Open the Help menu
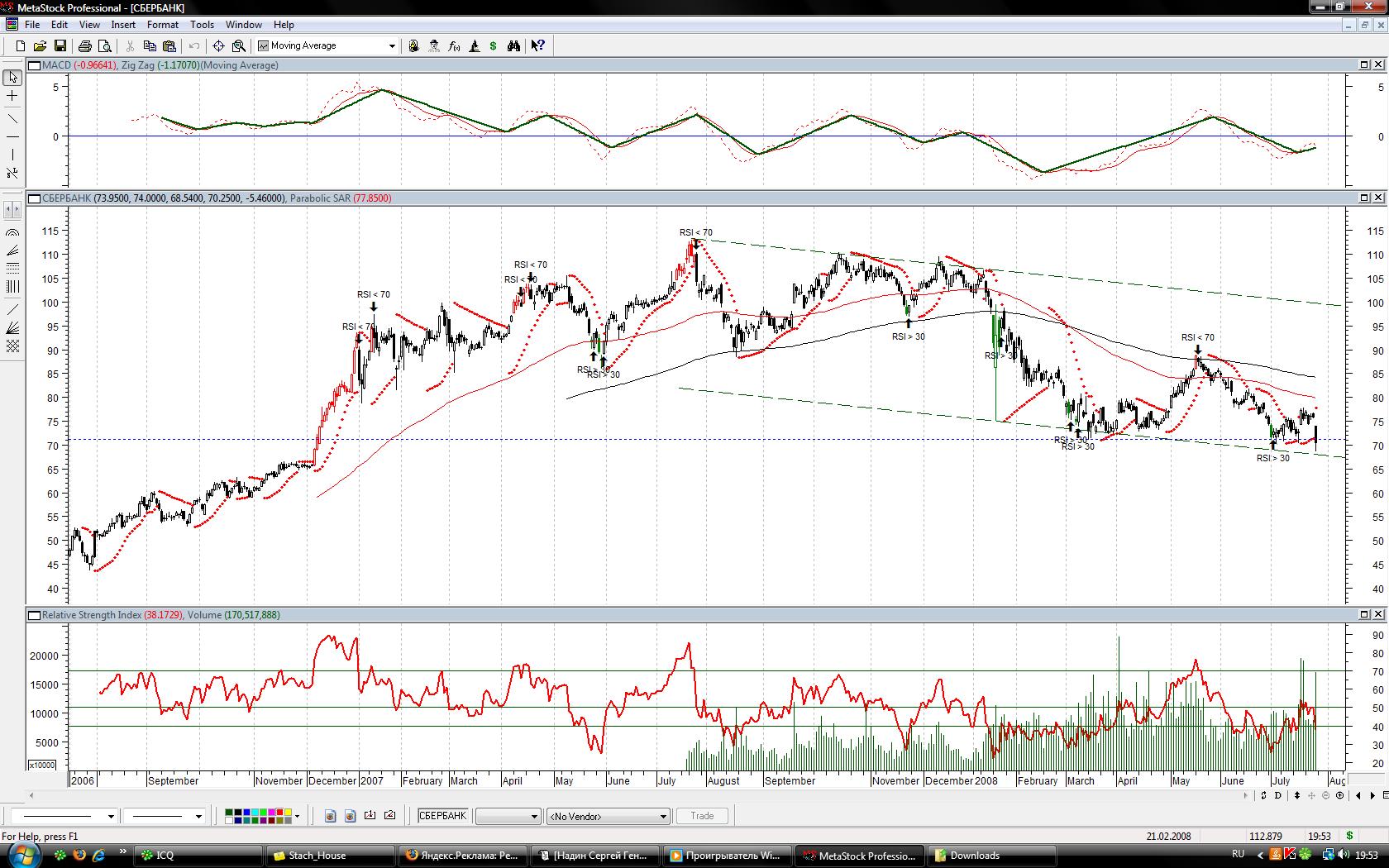The height and width of the screenshot is (868, 1389). 284,25
